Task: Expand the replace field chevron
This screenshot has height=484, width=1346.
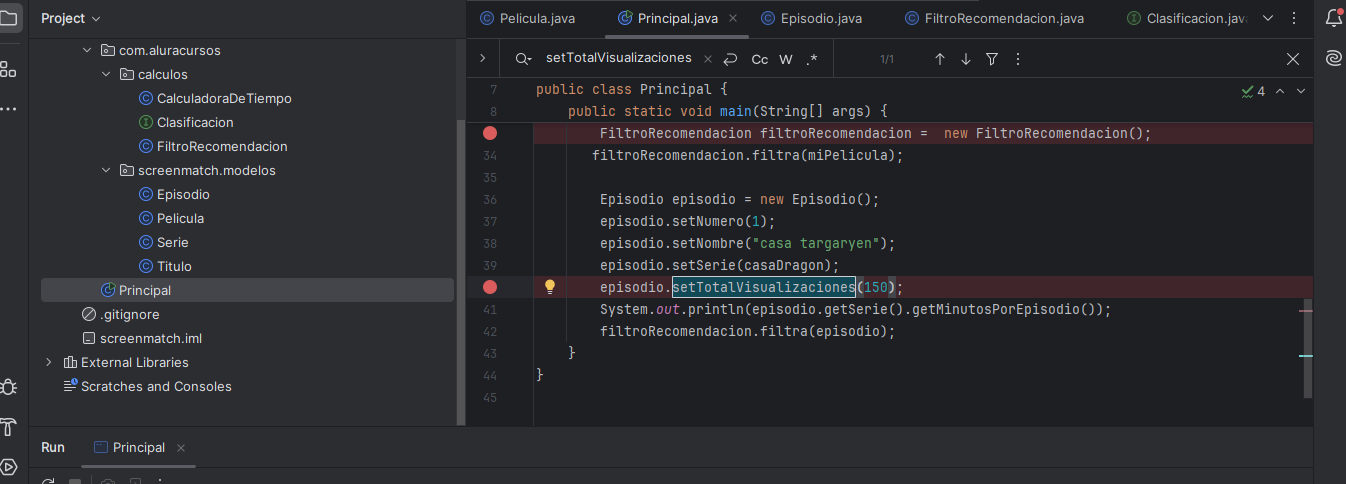Action: (x=482, y=59)
